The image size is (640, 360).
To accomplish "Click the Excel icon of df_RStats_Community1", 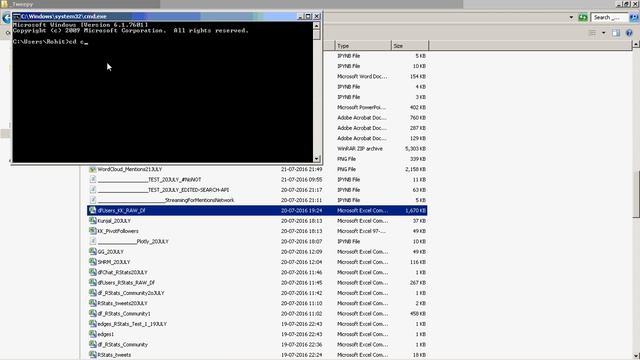I will tap(93, 313).
